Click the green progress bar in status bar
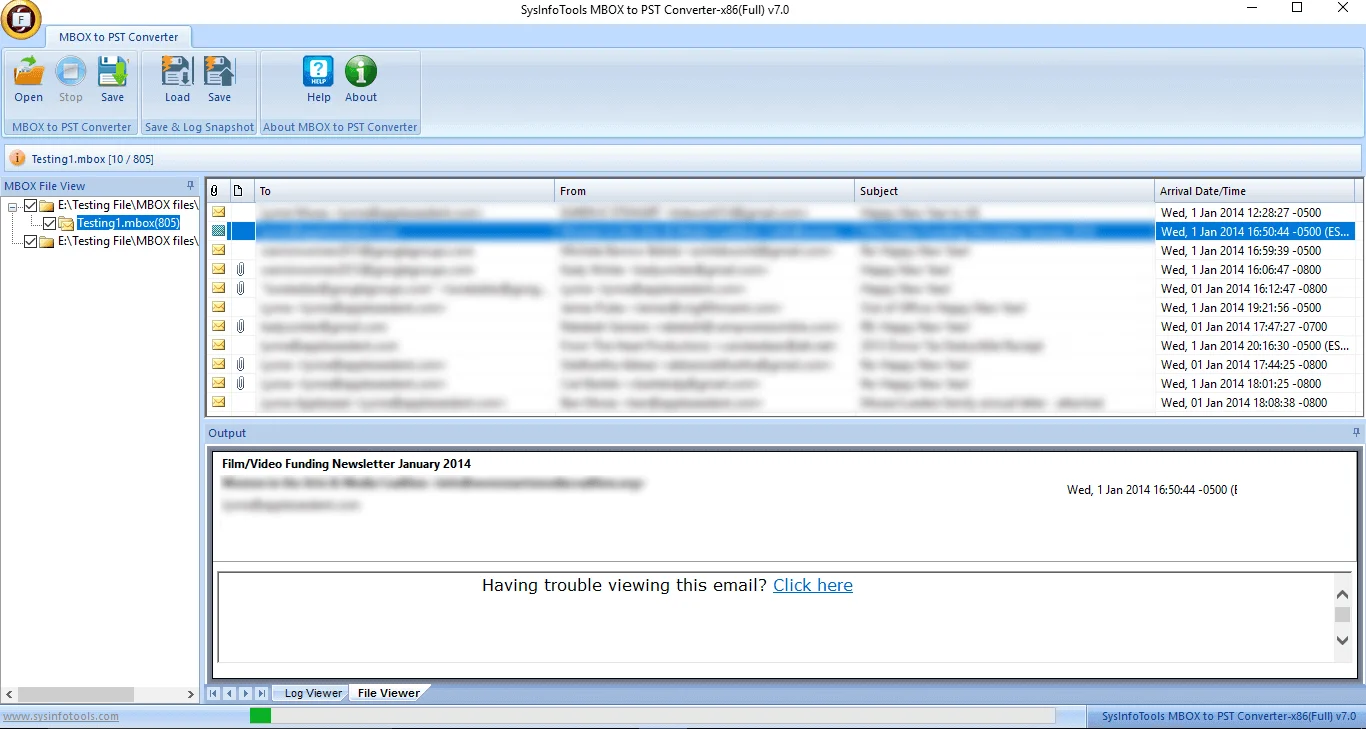This screenshot has width=1366, height=729. coord(260,715)
